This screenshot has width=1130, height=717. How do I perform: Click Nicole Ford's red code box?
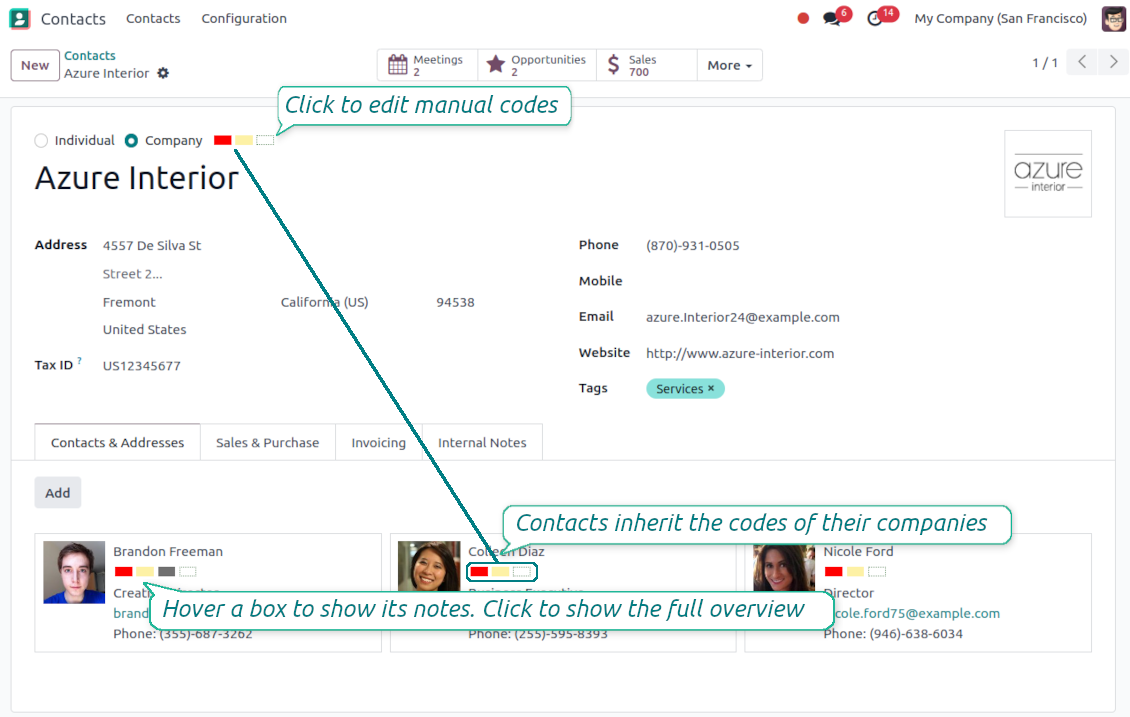[x=834, y=571]
